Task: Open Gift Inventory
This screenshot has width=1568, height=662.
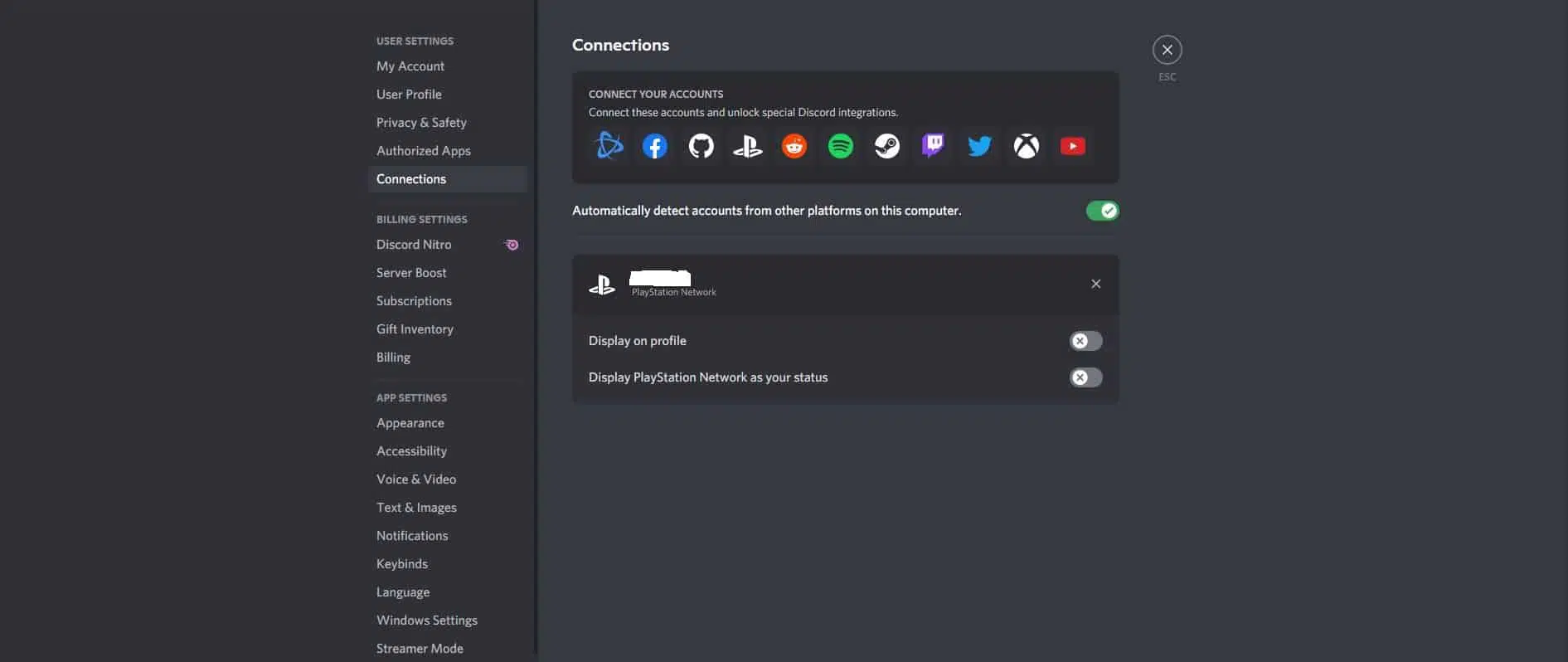Action: pos(448,329)
